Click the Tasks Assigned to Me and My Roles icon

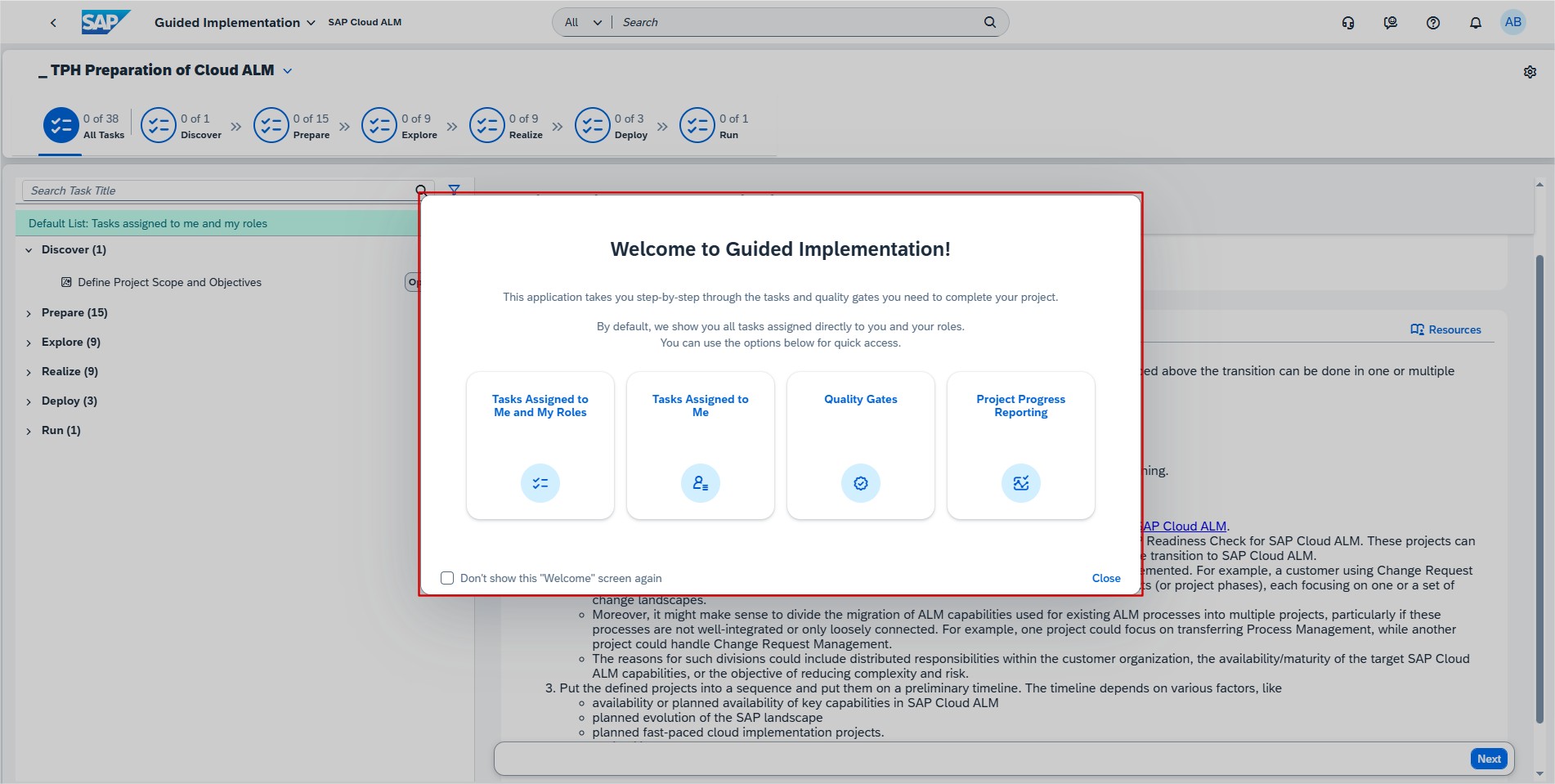540,483
